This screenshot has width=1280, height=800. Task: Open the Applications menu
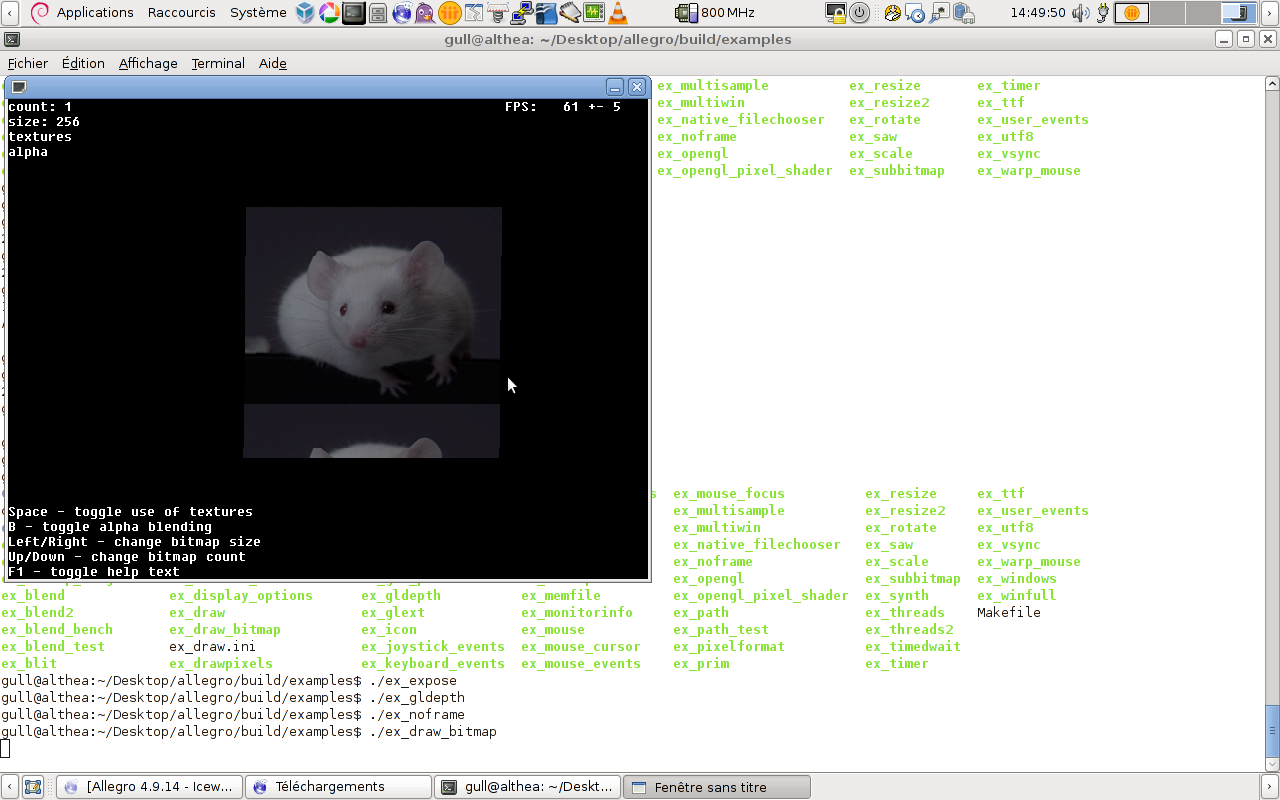pyautogui.click(x=94, y=13)
